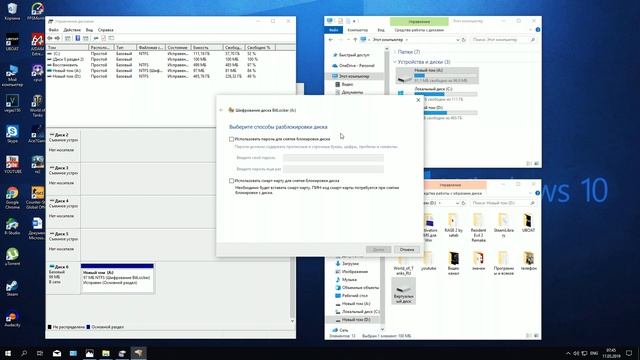Click back arrow in BitLocker wizard header
Image resolution: width=640 pixels, height=360 pixels.
click(221, 110)
